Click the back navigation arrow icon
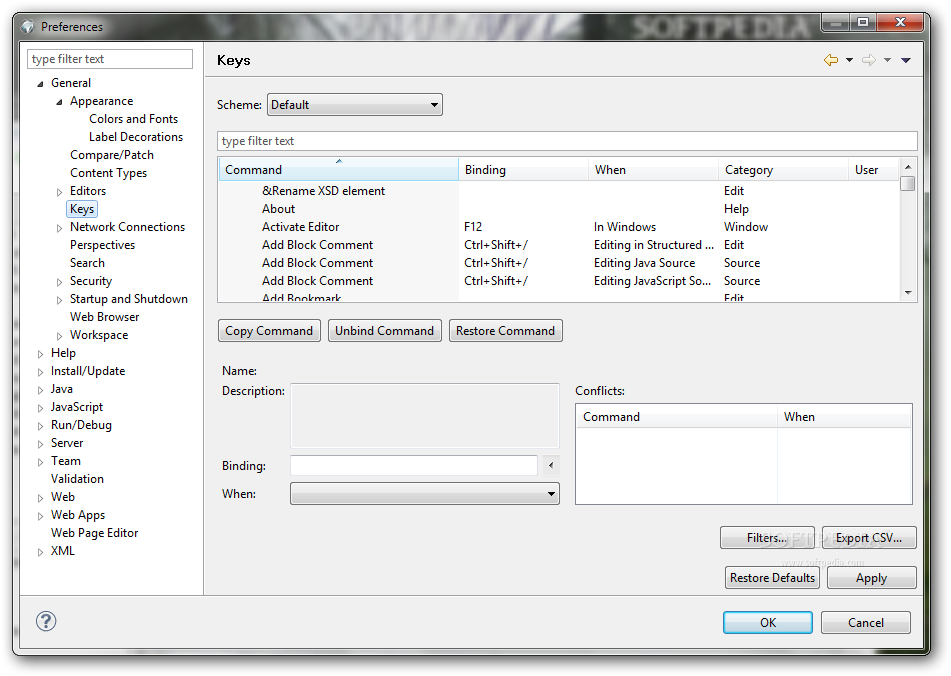The height and width of the screenshot is (676, 951). 830,60
